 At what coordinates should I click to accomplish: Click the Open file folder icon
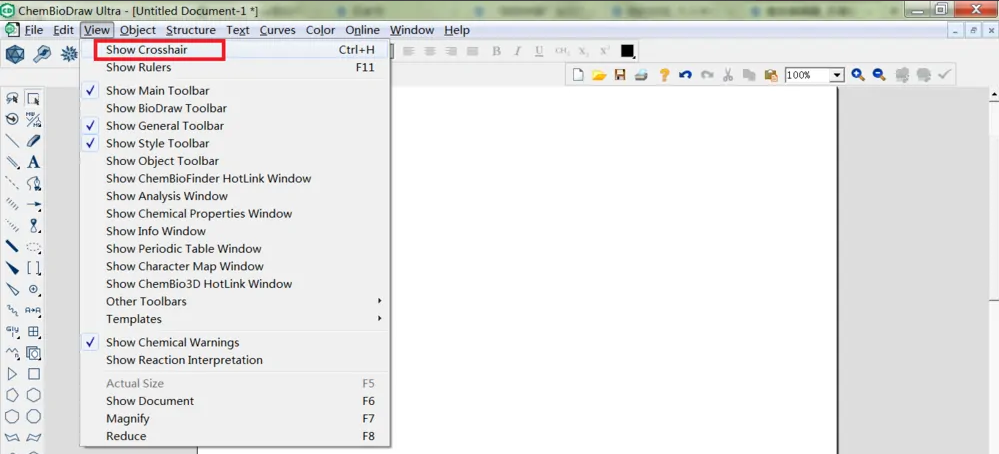(599, 75)
